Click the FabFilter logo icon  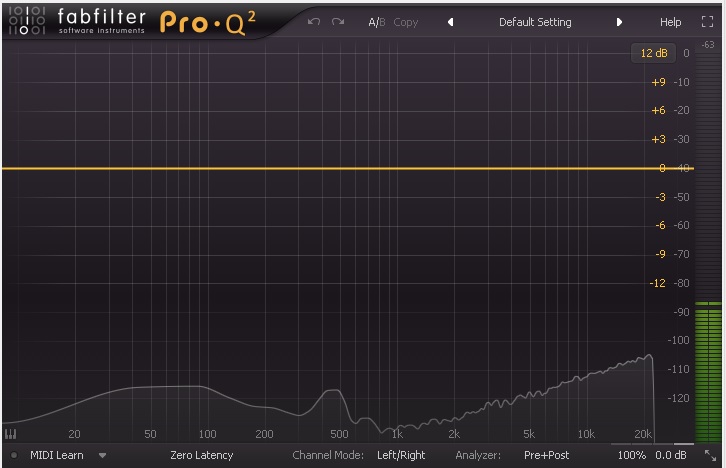(x=27, y=20)
